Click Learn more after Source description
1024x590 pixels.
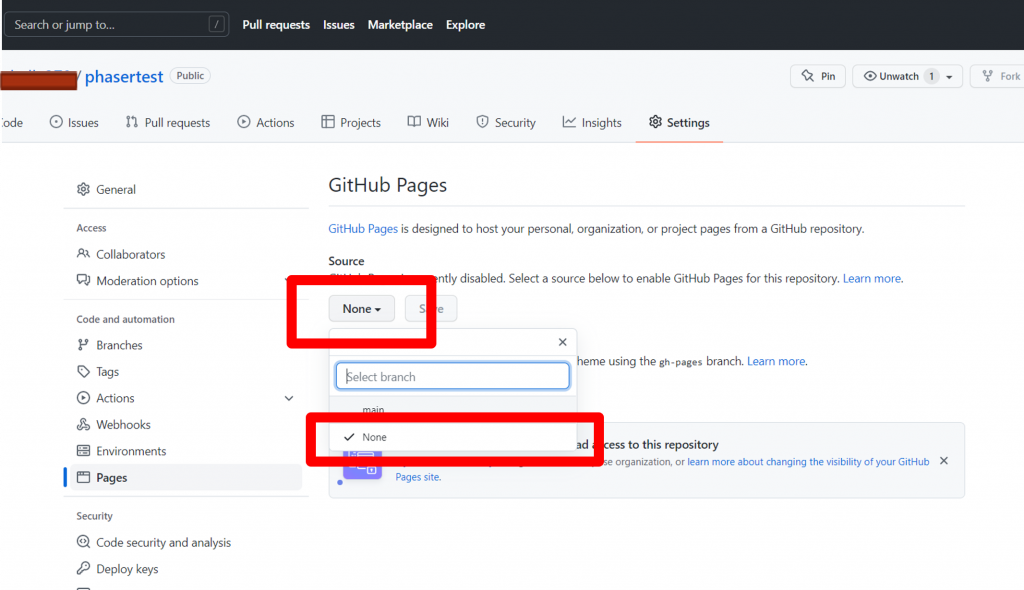point(872,278)
